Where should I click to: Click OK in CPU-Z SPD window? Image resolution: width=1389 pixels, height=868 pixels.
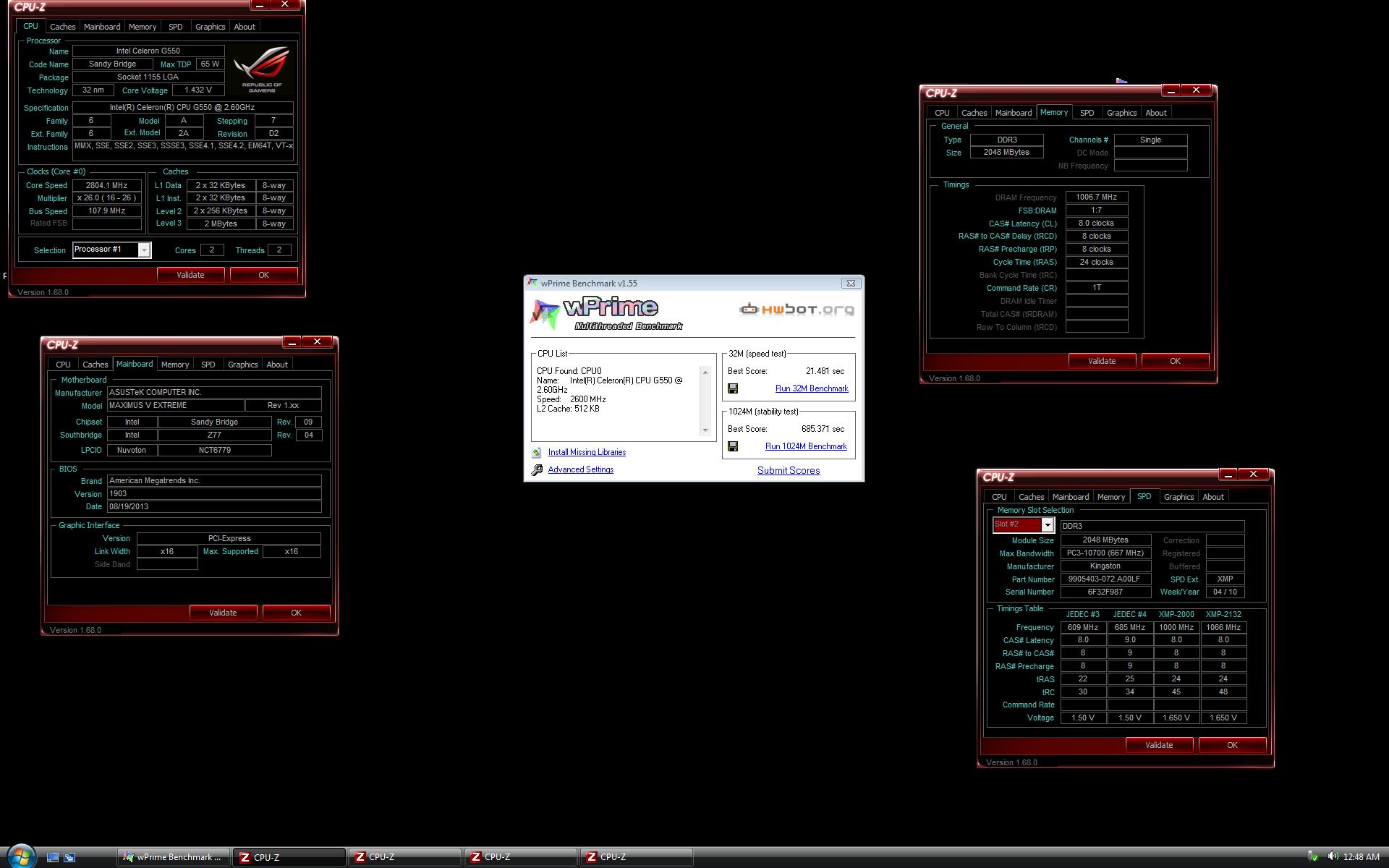pos(1232,745)
